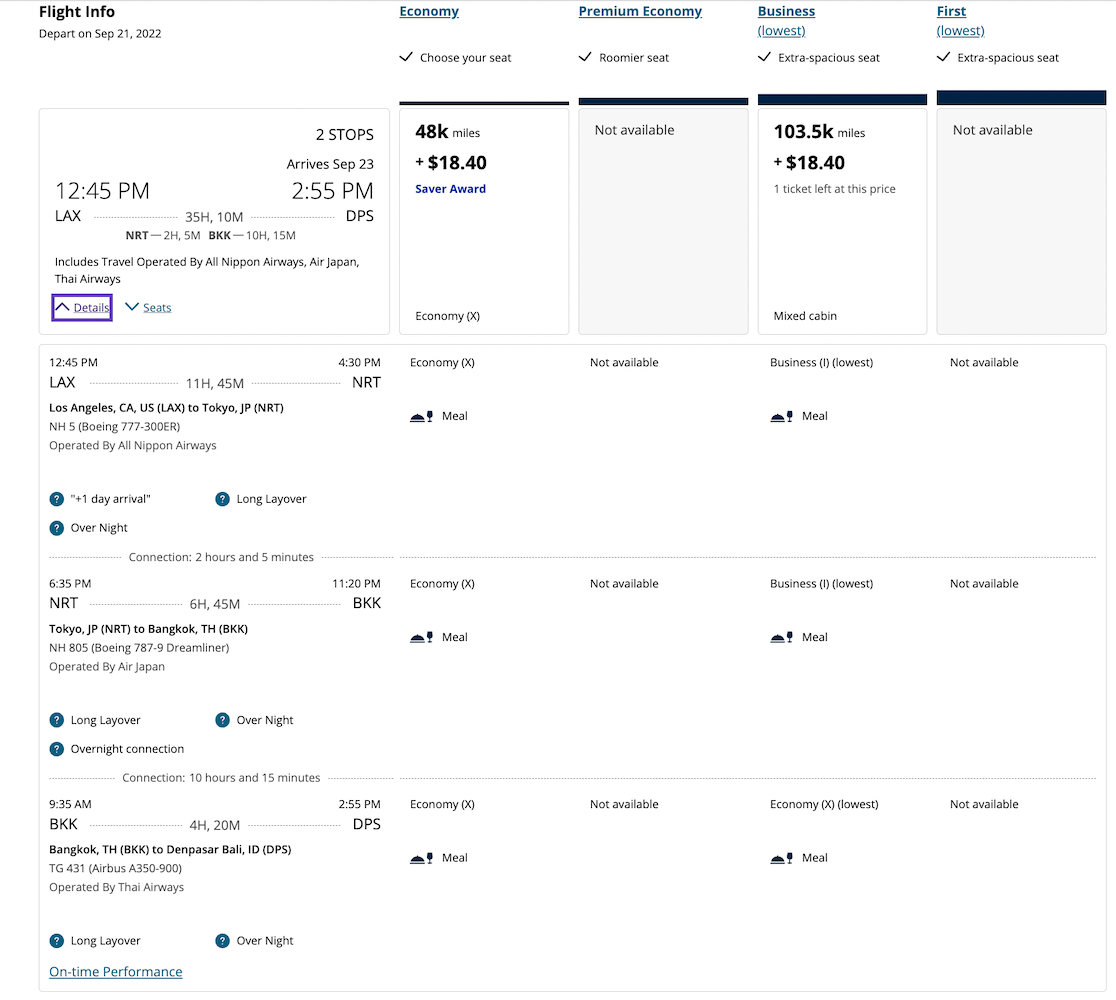
Task: Click the "Choose your seat" checkmark under Economy
Action: [x=406, y=58]
